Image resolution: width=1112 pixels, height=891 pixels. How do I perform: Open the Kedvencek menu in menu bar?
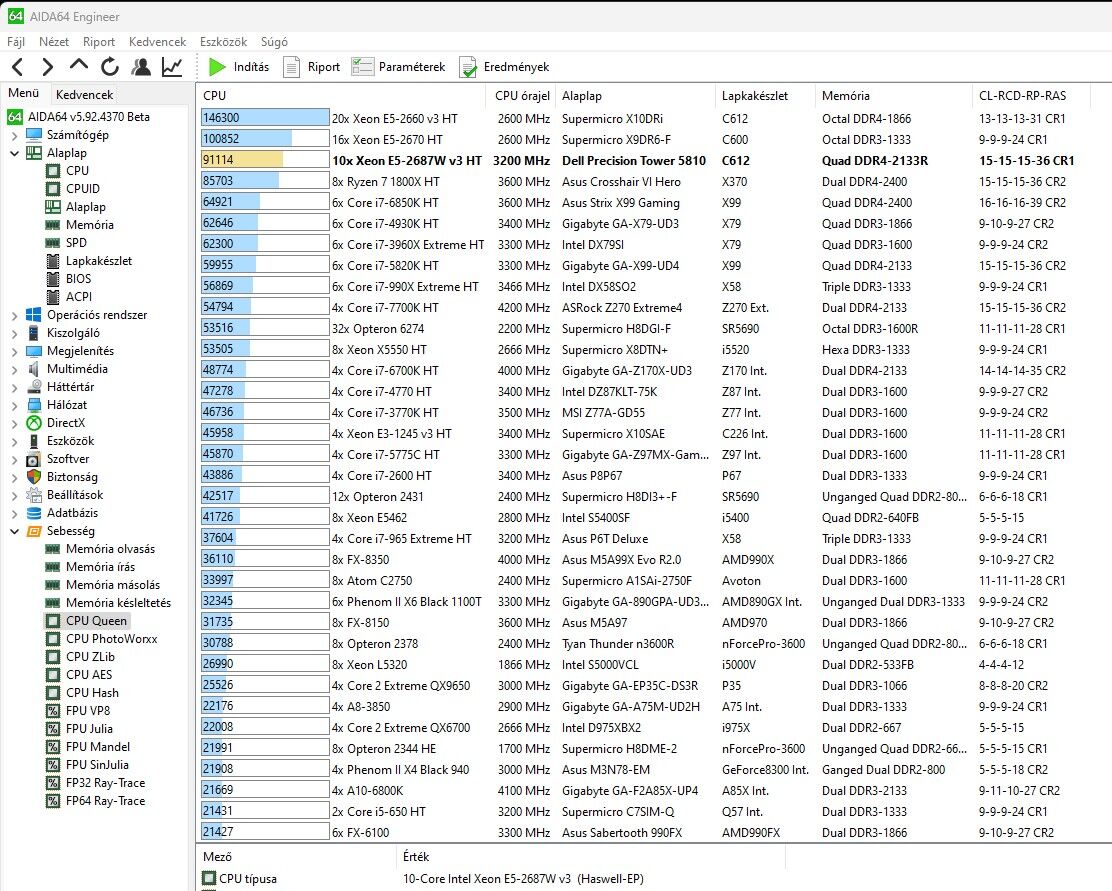coord(157,42)
